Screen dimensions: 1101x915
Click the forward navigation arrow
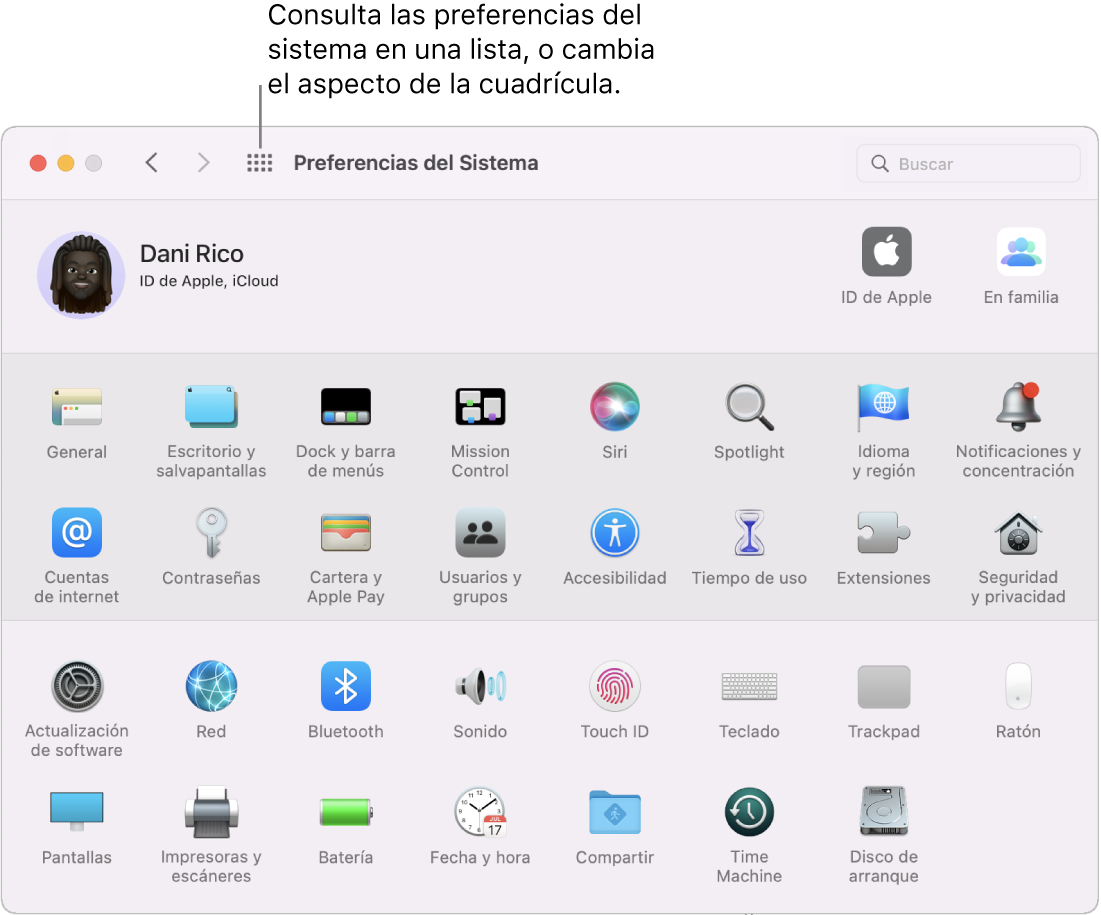click(203, 162)
